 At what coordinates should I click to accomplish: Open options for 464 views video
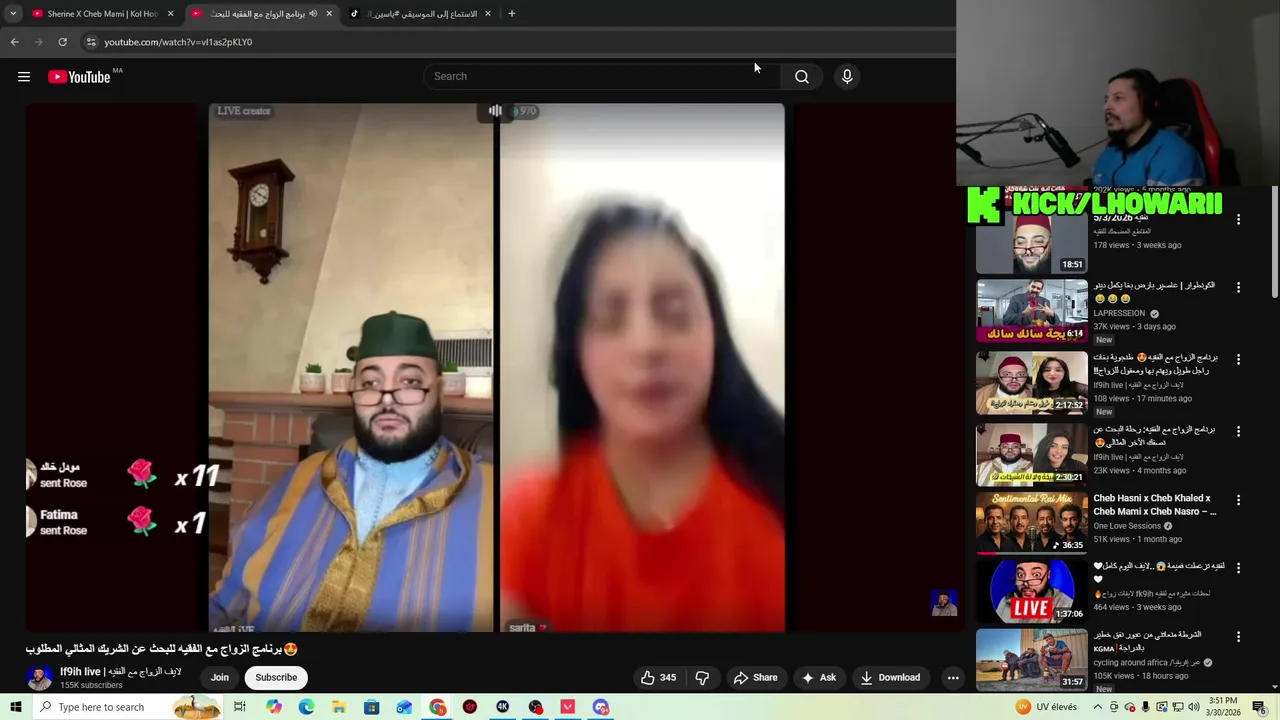[x=1238, y=567]
